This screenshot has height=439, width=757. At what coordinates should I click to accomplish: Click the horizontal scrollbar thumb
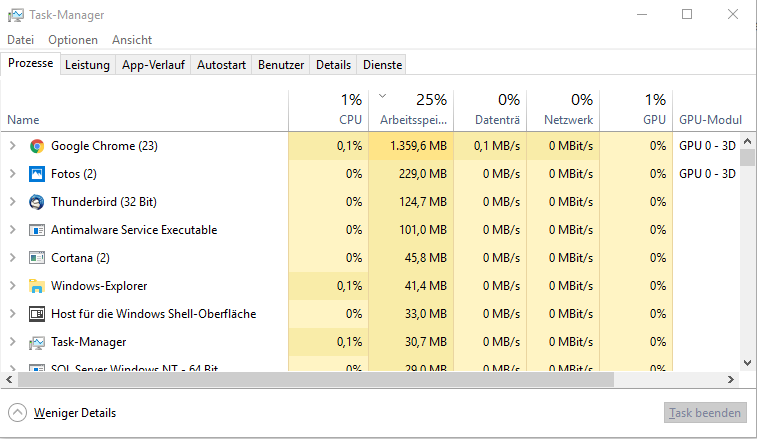tap(316, 380)
